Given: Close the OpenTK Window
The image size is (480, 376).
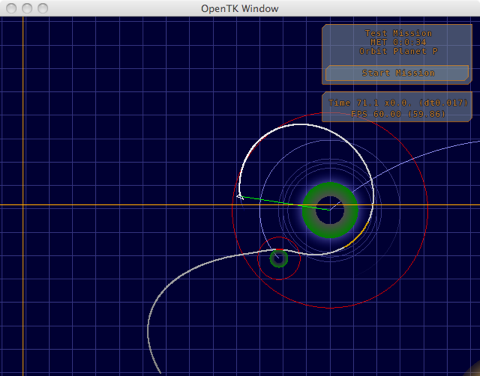Looking at the screenshot, I should tap(11, 8).
